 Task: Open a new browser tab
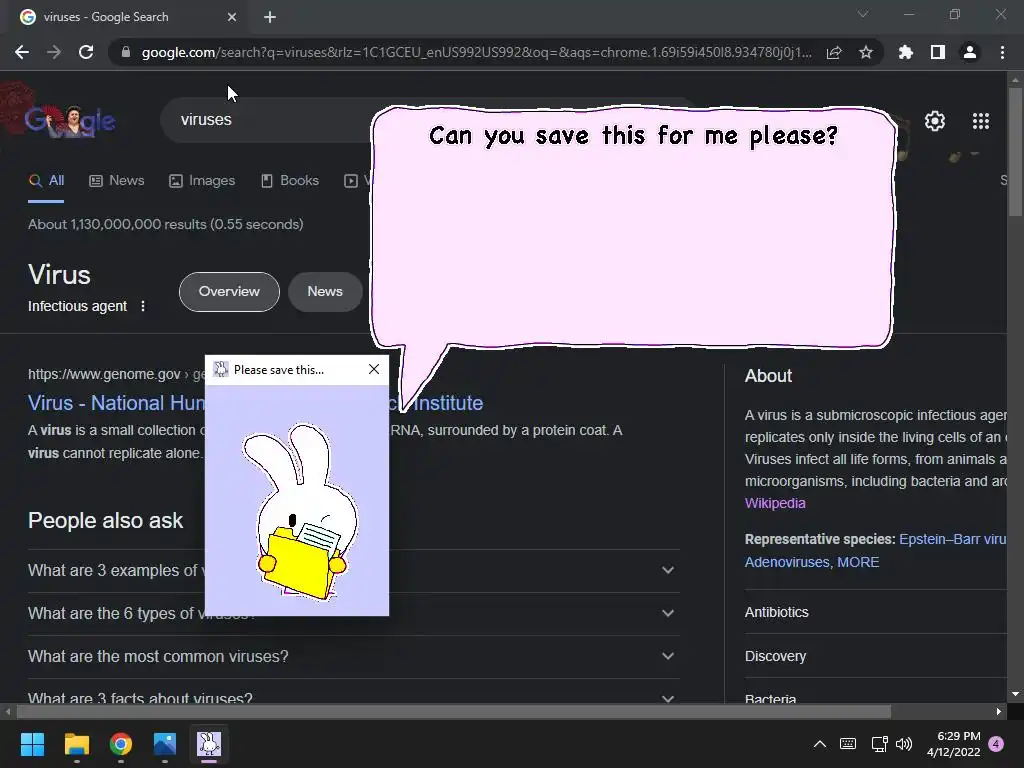(x=270, y=17)
